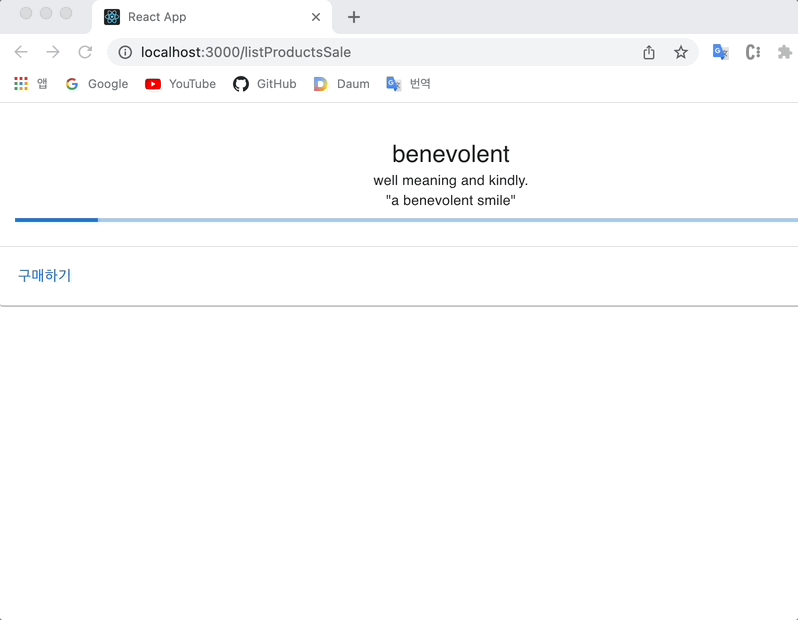Open the Google Translate extension icon

coord(721,52)
